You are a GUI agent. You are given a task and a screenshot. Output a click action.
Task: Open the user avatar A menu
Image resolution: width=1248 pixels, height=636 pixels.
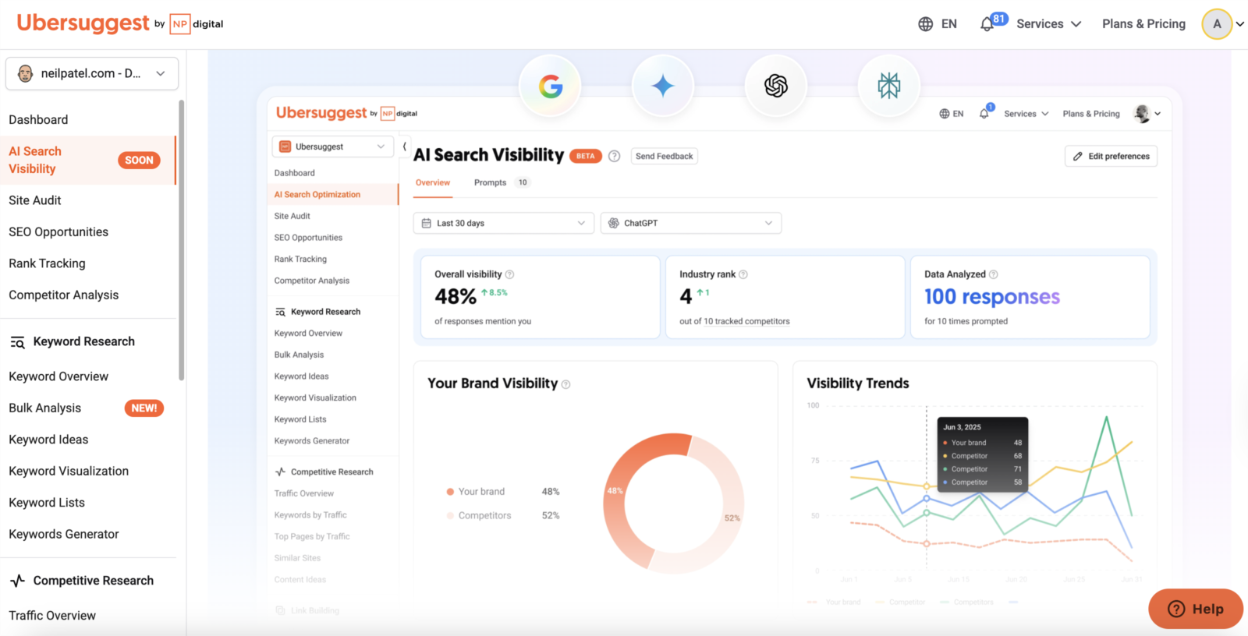pos(1217,24)
